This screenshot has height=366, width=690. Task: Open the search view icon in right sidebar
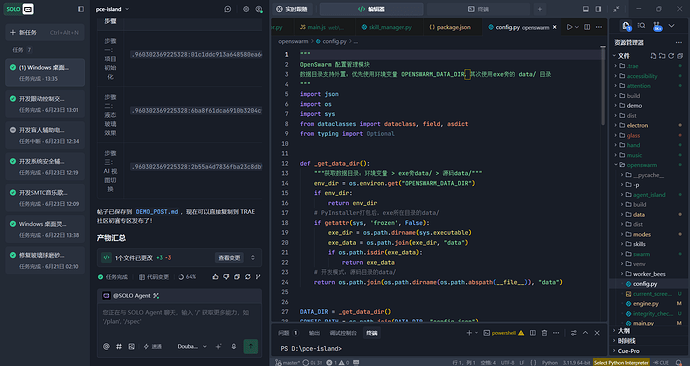pos(641,26)
